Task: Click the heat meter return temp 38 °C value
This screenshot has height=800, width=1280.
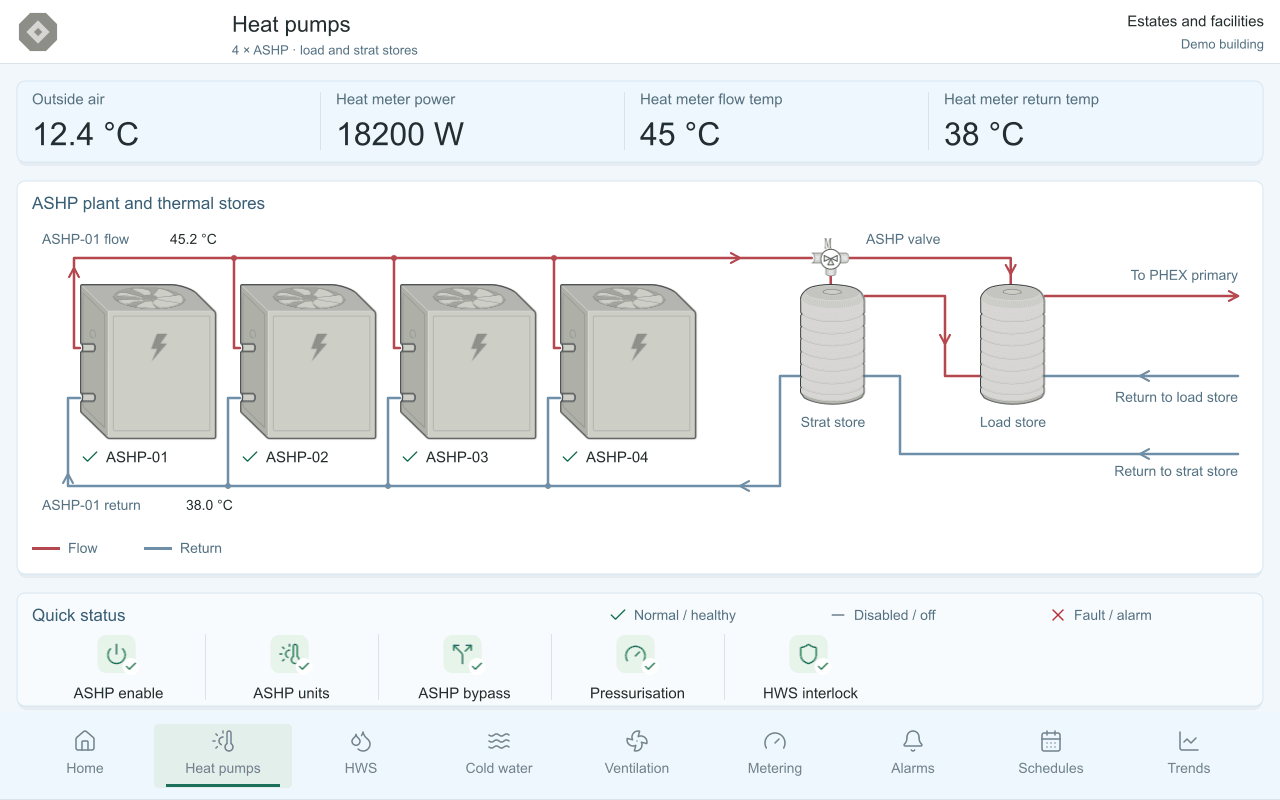Action: [x=984, y=134]
